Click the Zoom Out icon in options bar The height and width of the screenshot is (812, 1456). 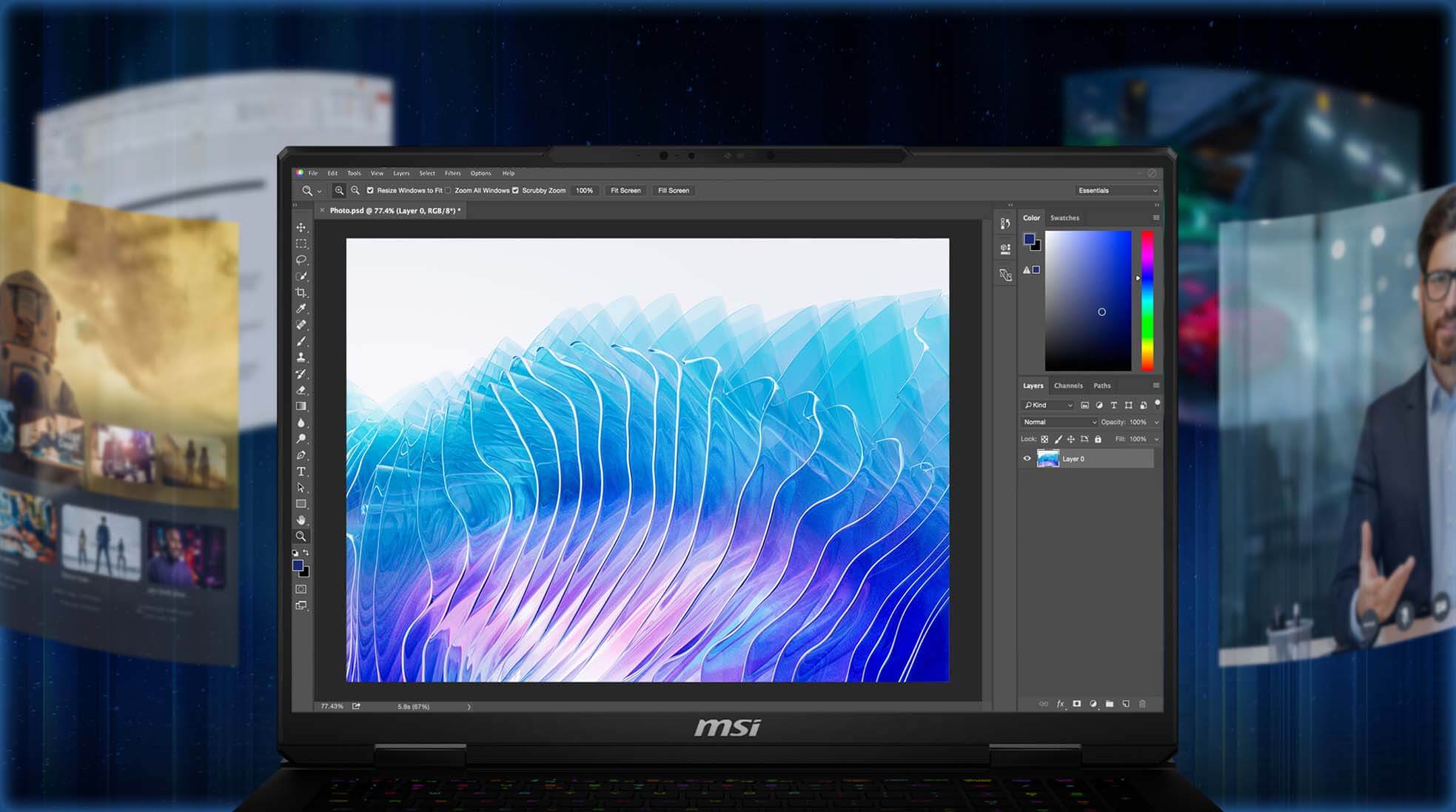click(x=355, y=190)
